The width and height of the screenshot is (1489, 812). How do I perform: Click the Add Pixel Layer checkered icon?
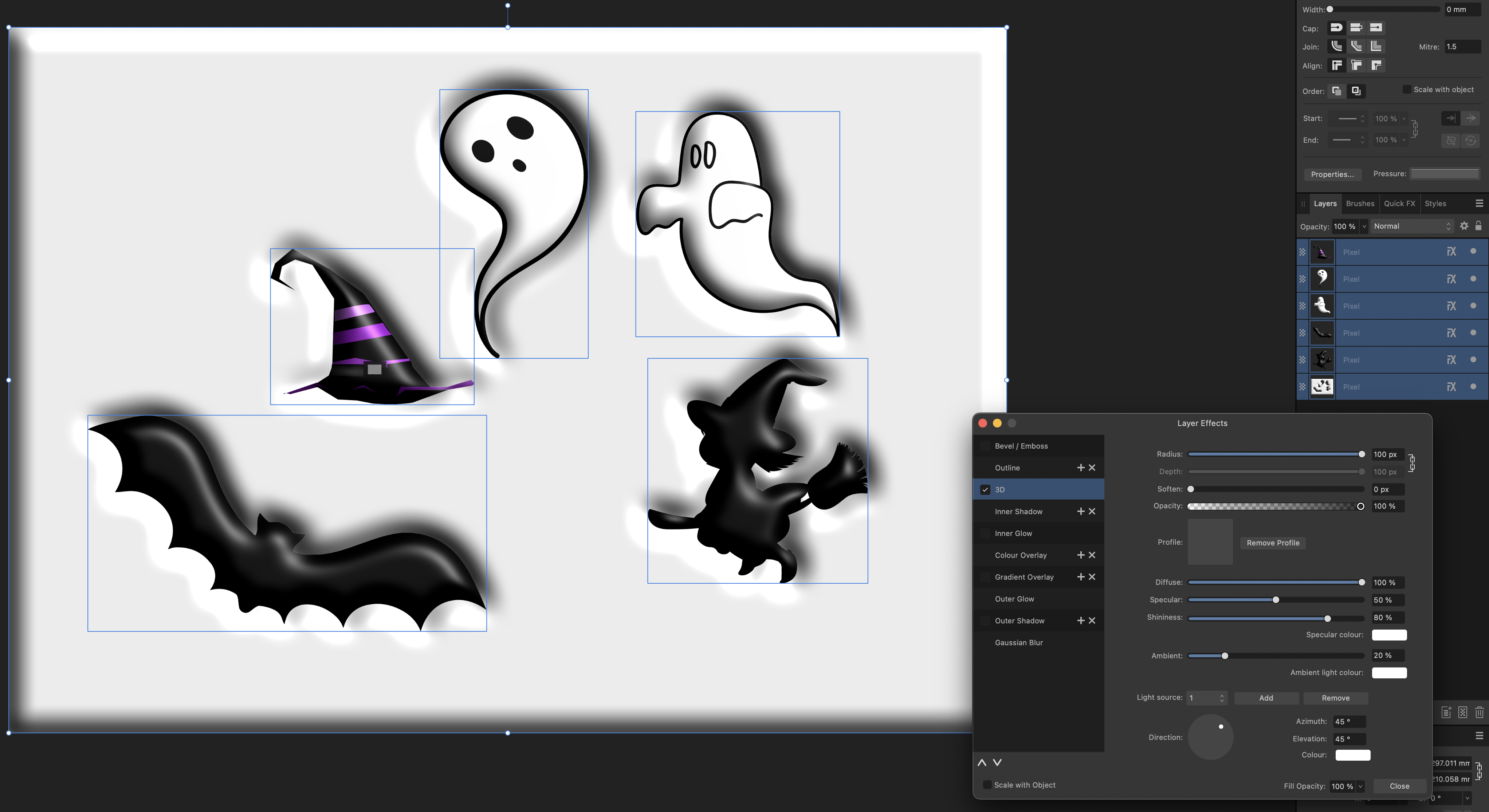point(1462,712)
